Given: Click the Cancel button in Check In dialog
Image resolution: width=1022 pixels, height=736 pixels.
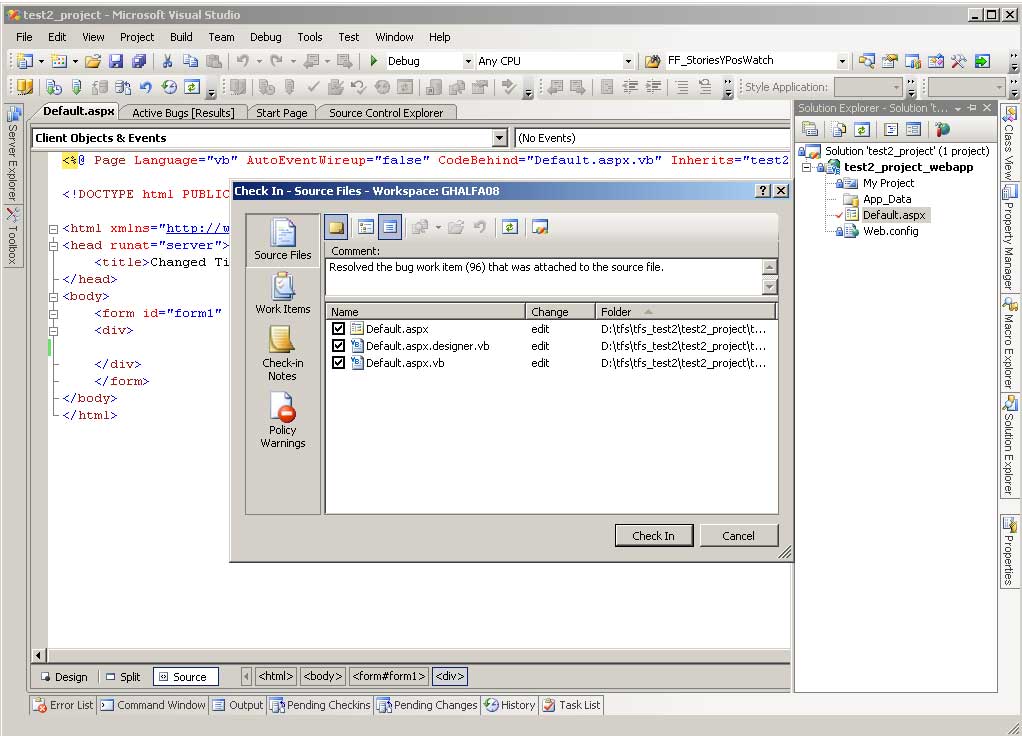Looking at the screenshot, I should point(738,536).
